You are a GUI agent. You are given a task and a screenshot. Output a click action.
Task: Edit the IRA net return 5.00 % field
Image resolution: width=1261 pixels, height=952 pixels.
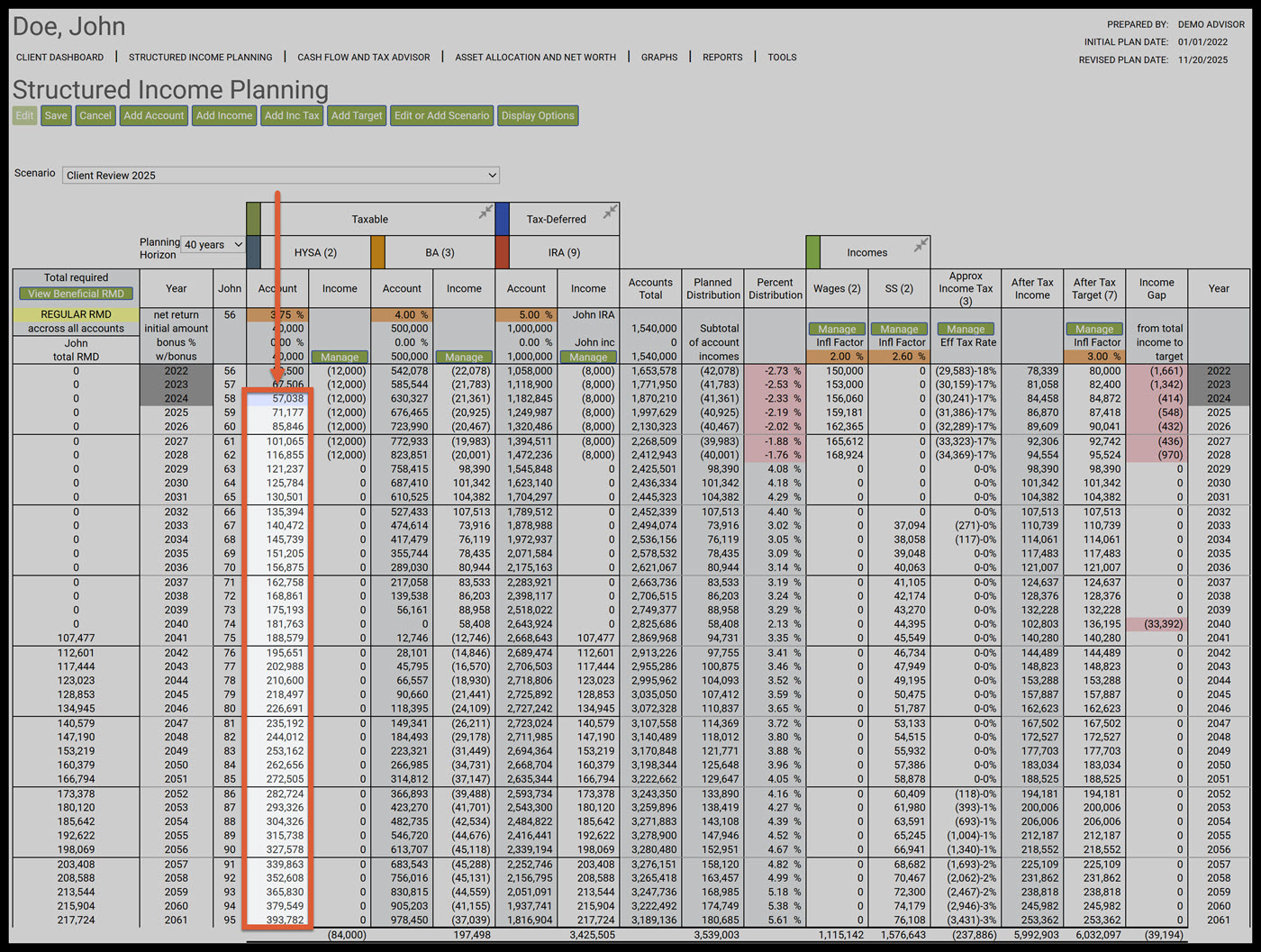(x=526, y=315)
